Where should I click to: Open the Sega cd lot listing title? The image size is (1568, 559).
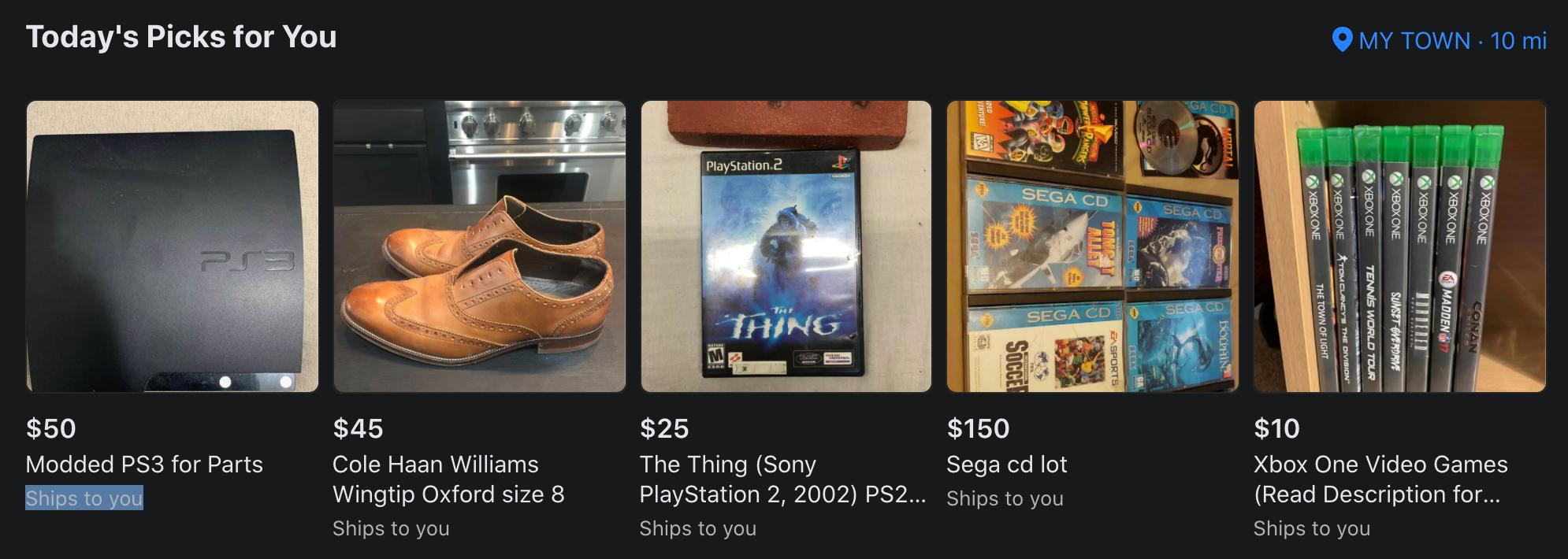pyautogui.click(x=1007, y=465)
